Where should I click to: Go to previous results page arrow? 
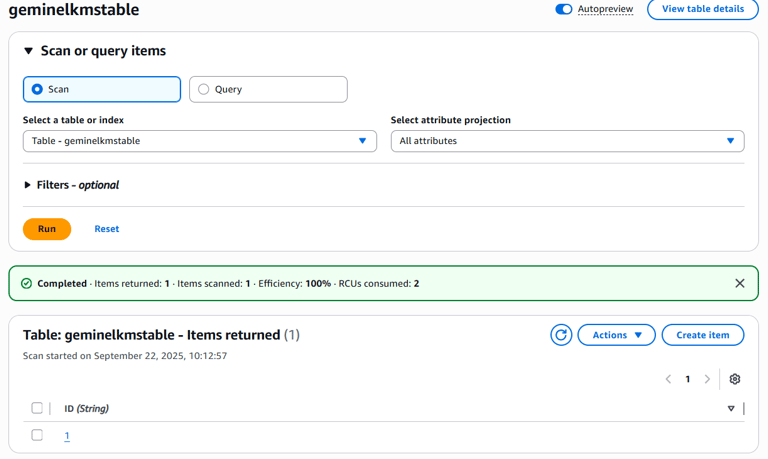pos(668,379)
